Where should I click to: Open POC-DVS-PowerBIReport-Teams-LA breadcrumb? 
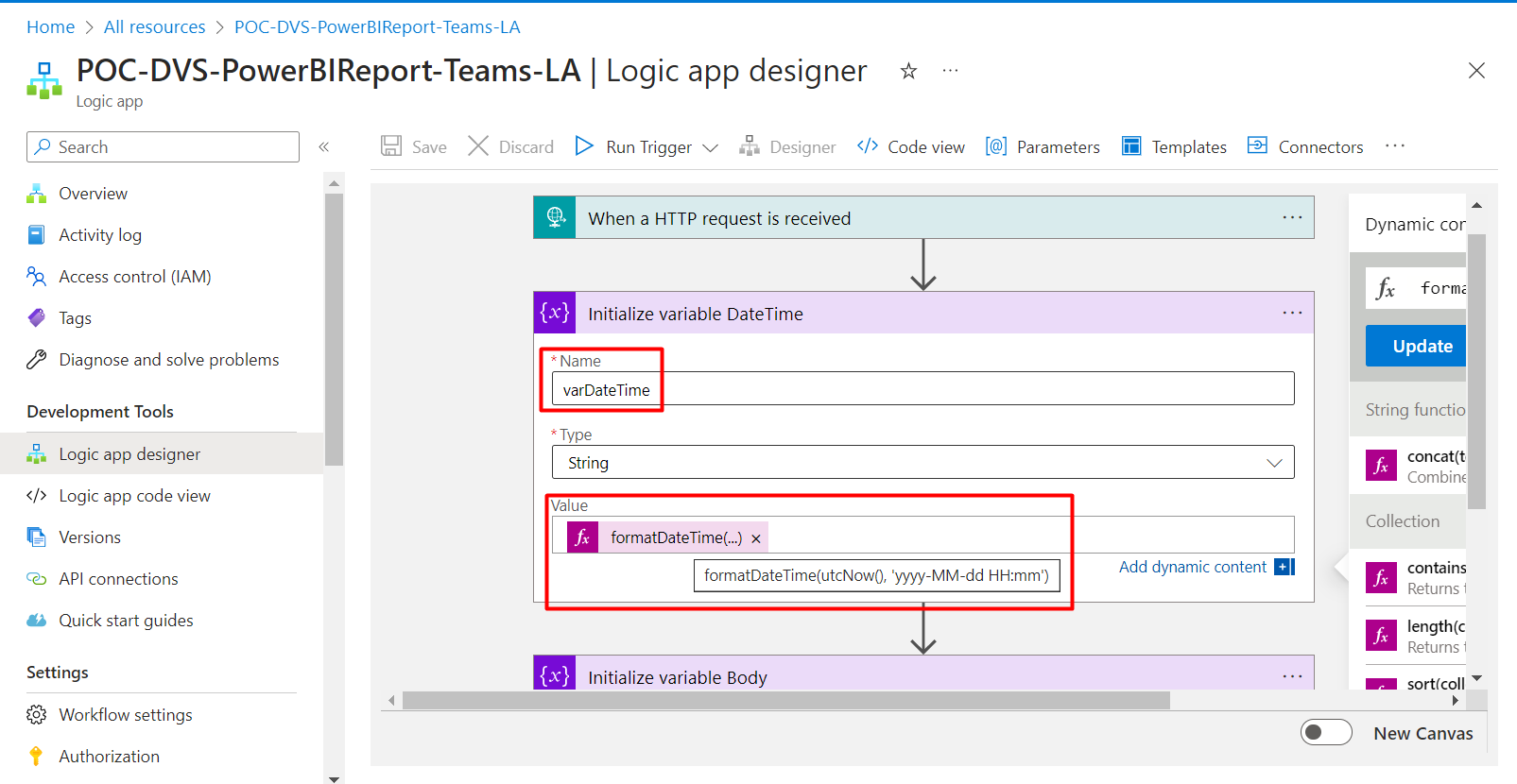tap(377, 27)
